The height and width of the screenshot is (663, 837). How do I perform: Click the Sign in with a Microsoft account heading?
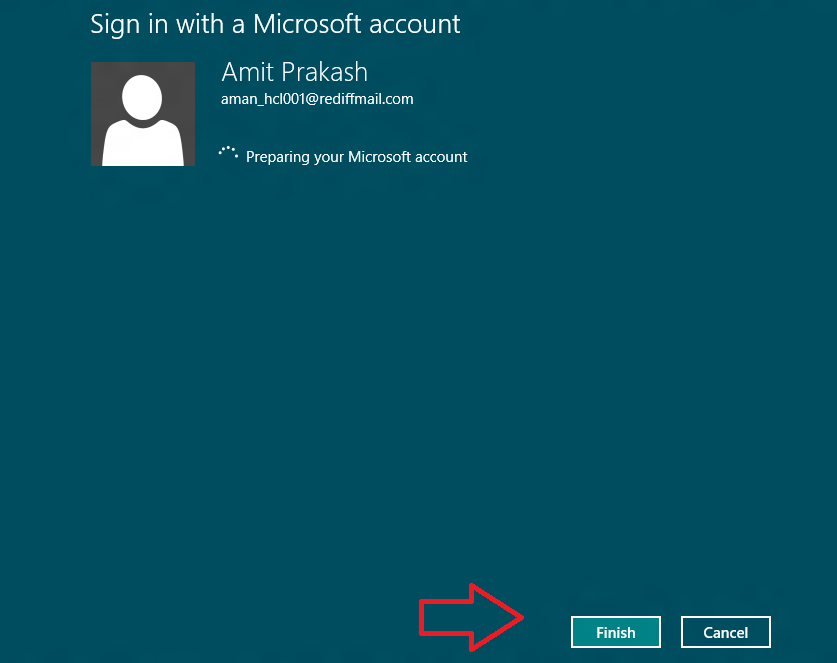275,24
